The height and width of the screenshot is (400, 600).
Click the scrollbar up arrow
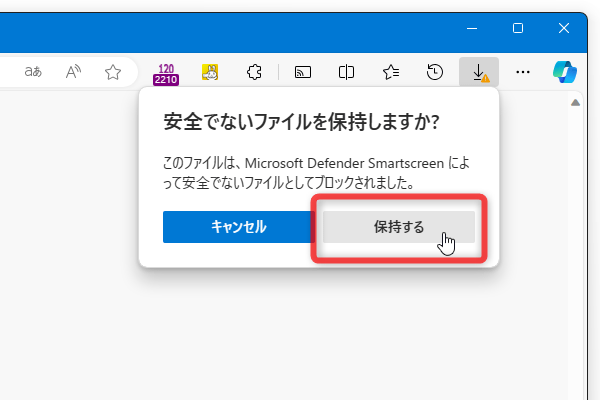click(575, 103)
